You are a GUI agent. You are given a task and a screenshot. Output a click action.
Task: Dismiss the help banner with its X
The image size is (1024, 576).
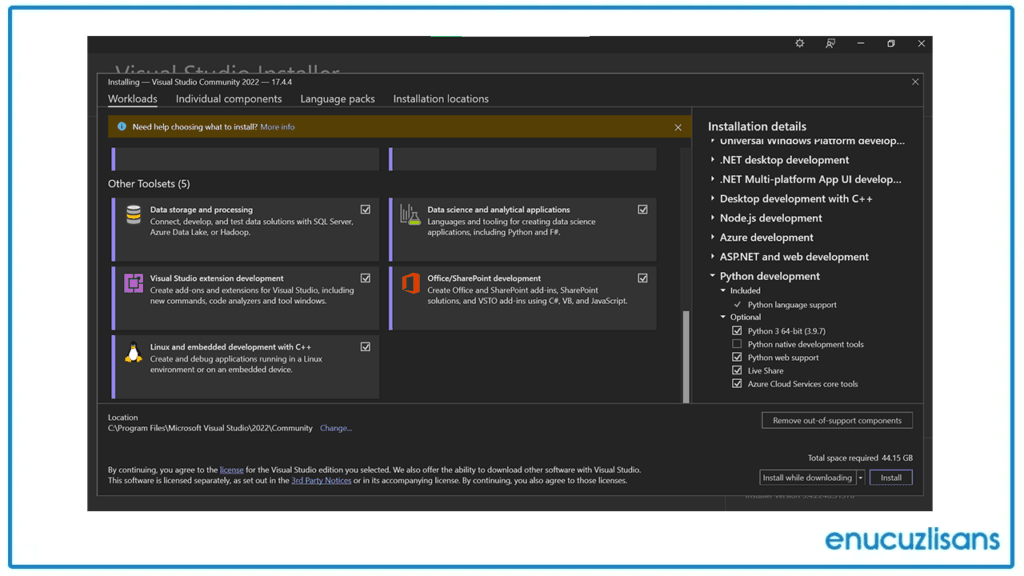pos(678,127)
